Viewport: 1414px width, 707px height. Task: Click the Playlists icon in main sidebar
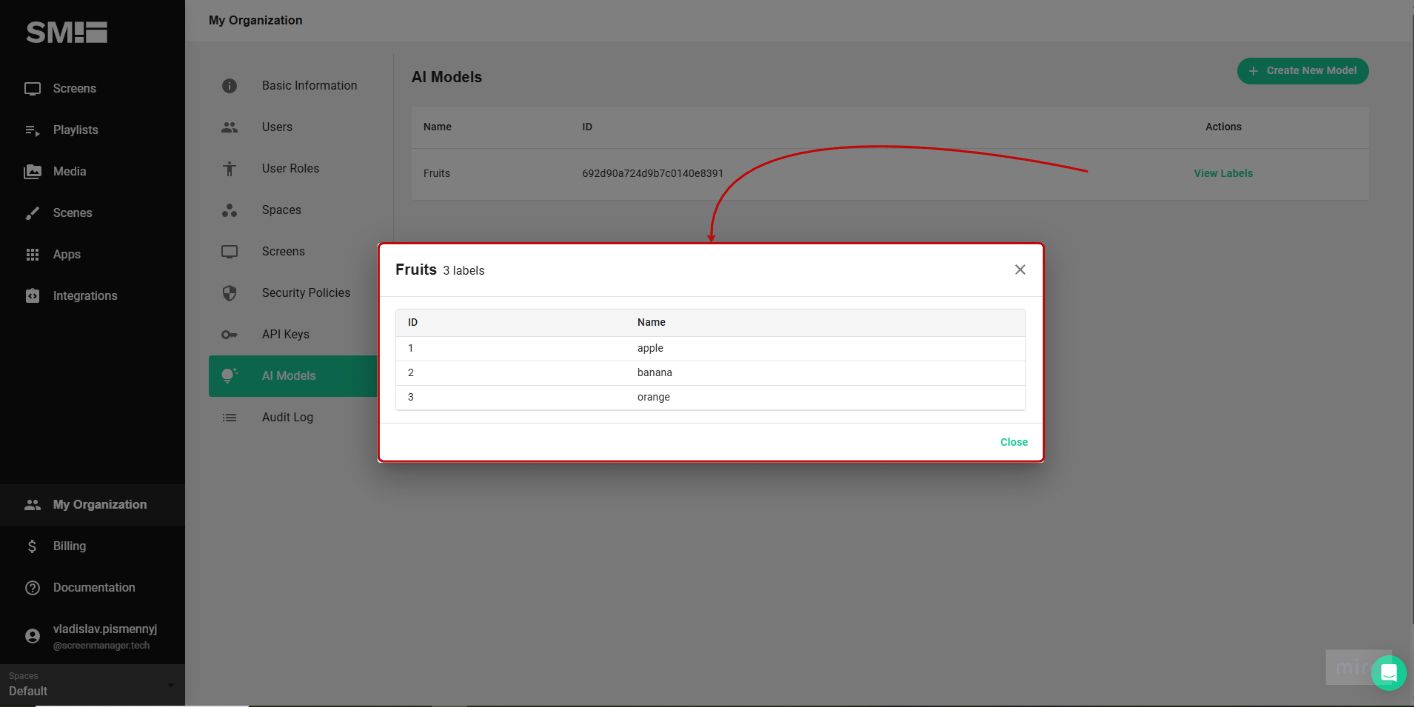[x=33, y=130]
